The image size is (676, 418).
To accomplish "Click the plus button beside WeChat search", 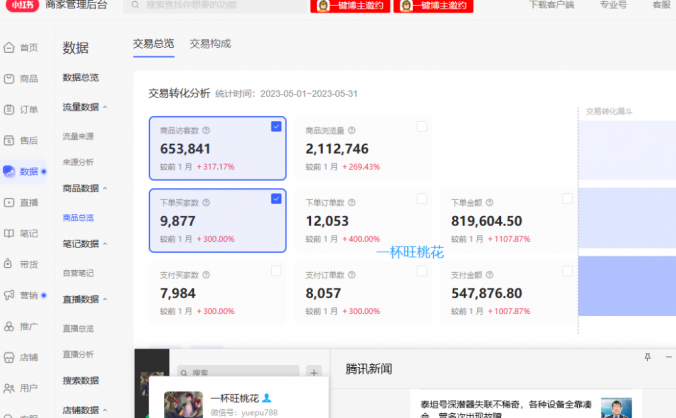I will [x=314, y=372].
